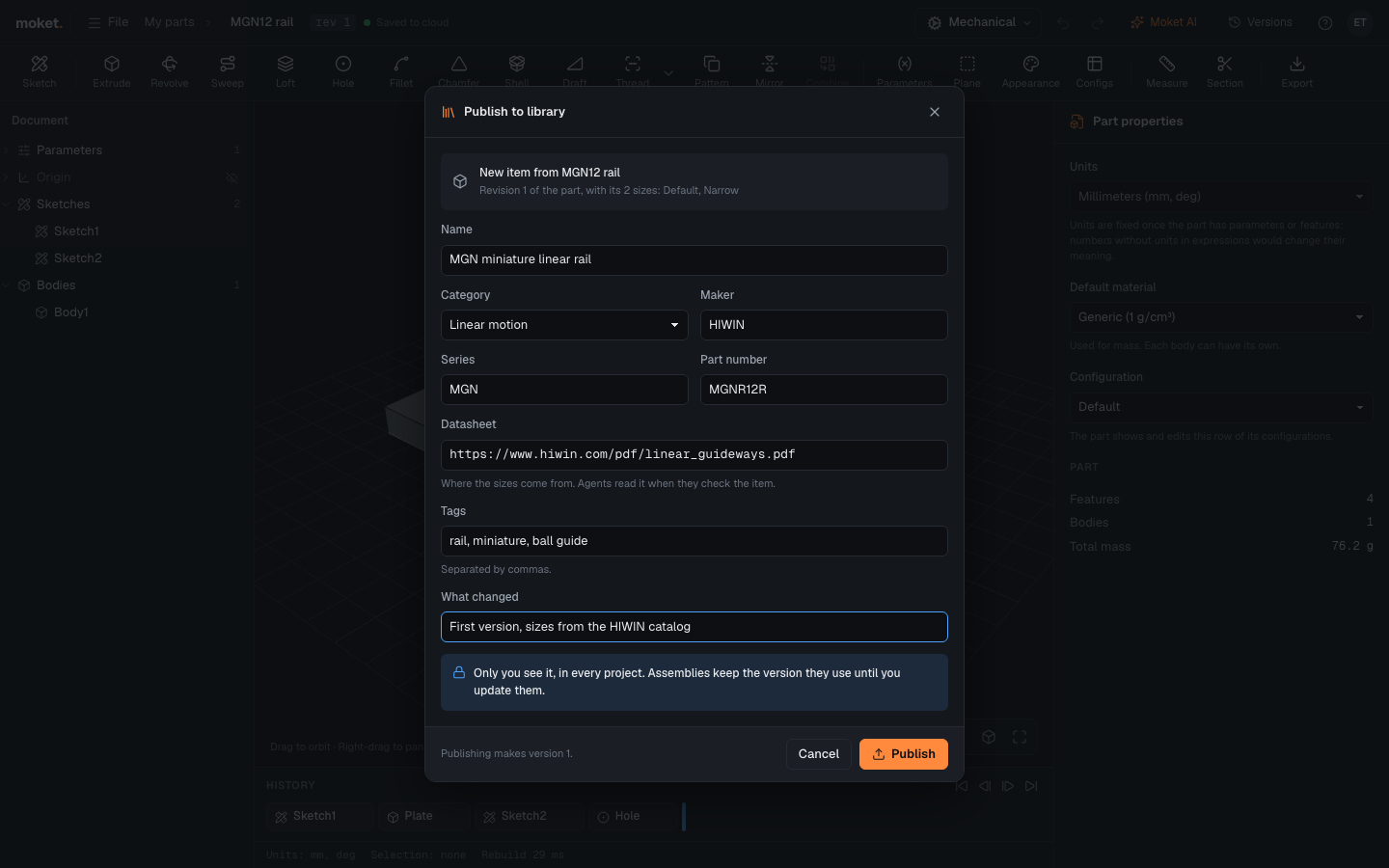Open Versions panel
1389x868 pixels.
coord(1260,22)
